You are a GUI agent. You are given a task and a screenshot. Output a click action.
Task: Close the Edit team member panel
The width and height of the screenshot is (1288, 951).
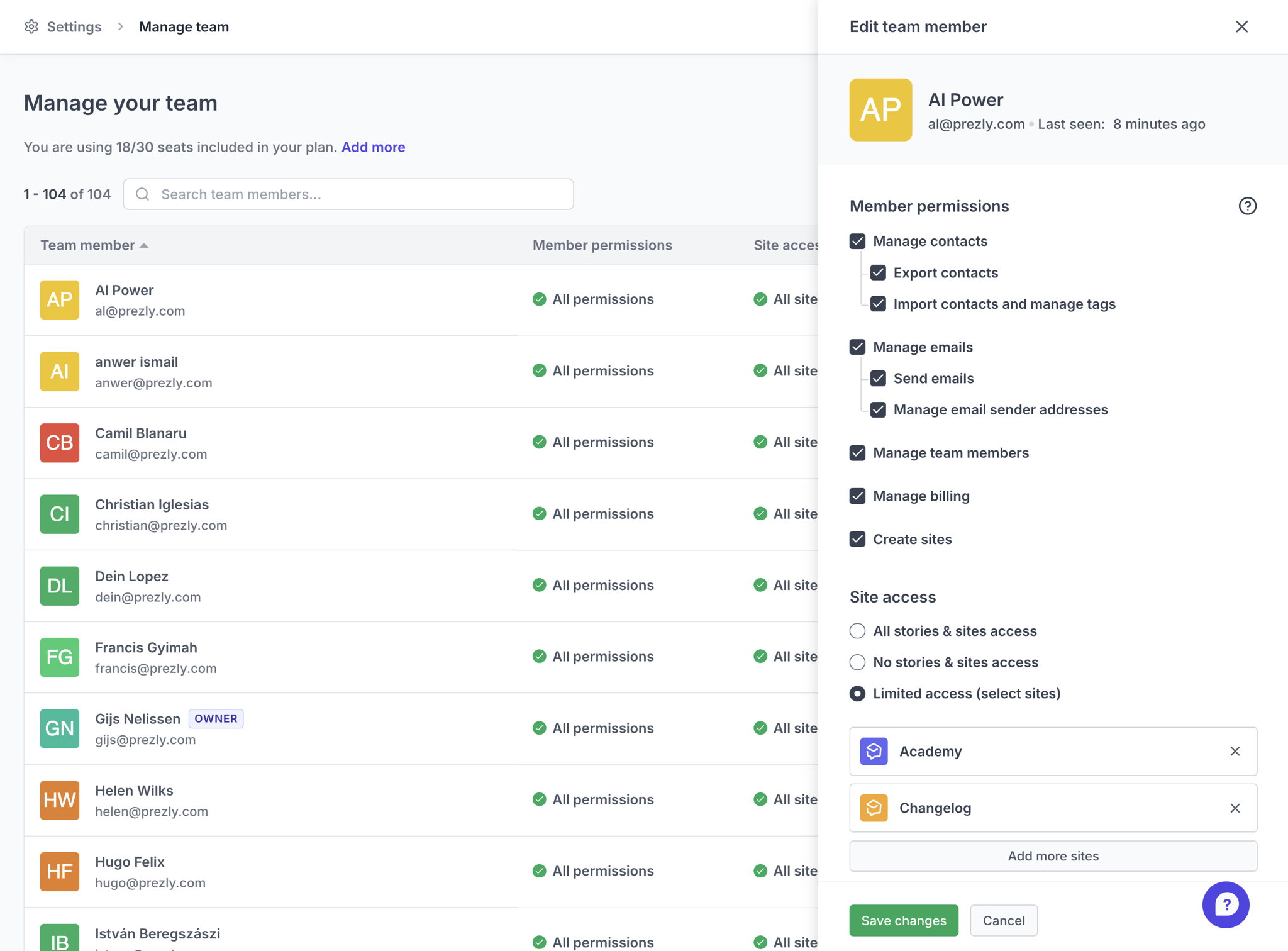(x=1241, y=27)
